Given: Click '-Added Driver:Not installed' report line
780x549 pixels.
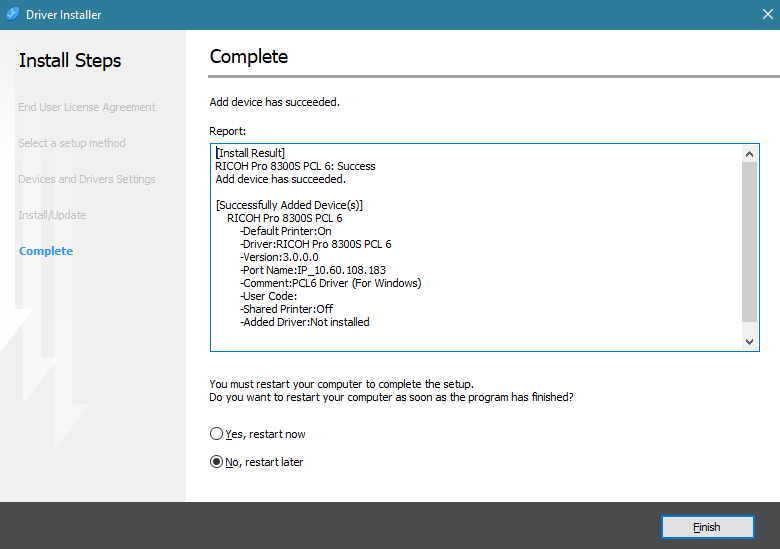Looking at the screenshot, I should [x=304, y=322].
